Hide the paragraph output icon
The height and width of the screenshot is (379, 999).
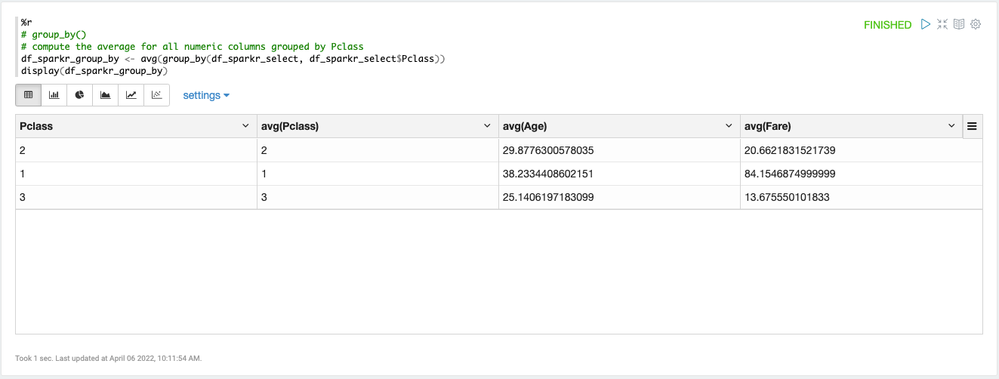pos(959,24)
